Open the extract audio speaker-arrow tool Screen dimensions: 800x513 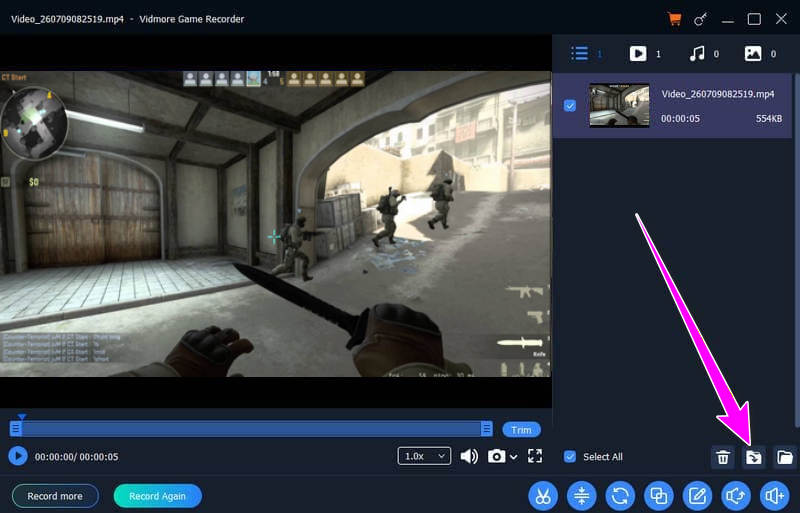[736, 496]
